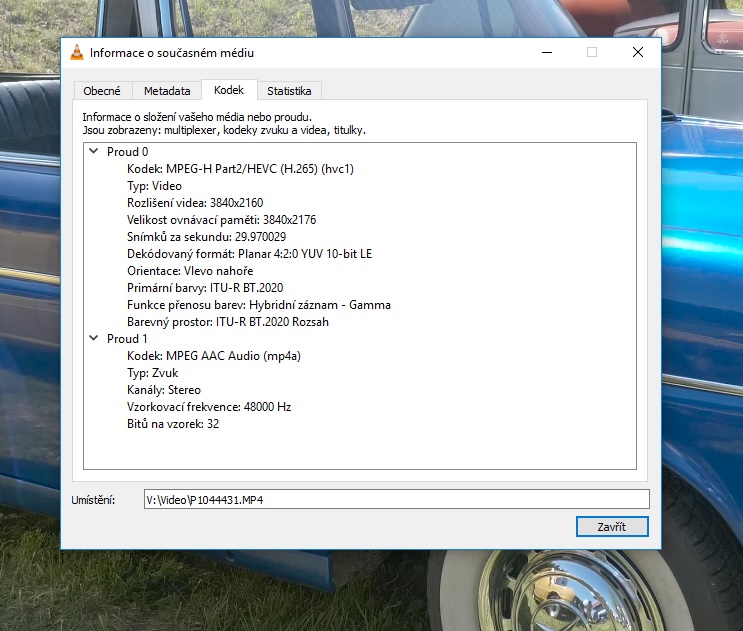The image size is (743, 631).
Task: Select the Dekódovaný formát row
Action: (249, 254)
